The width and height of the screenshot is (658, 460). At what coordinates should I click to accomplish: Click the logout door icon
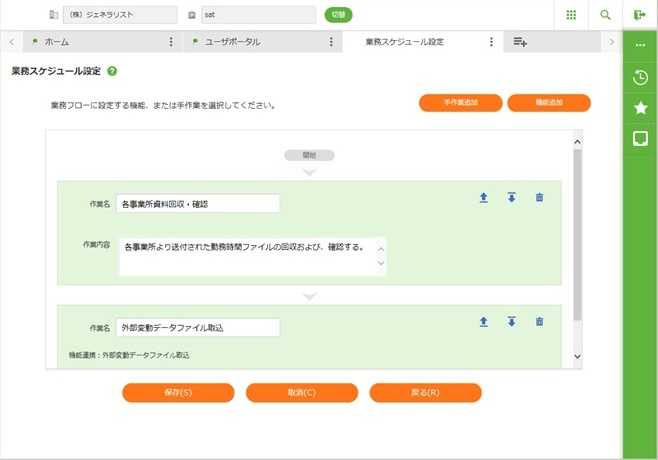coord(640,15)
